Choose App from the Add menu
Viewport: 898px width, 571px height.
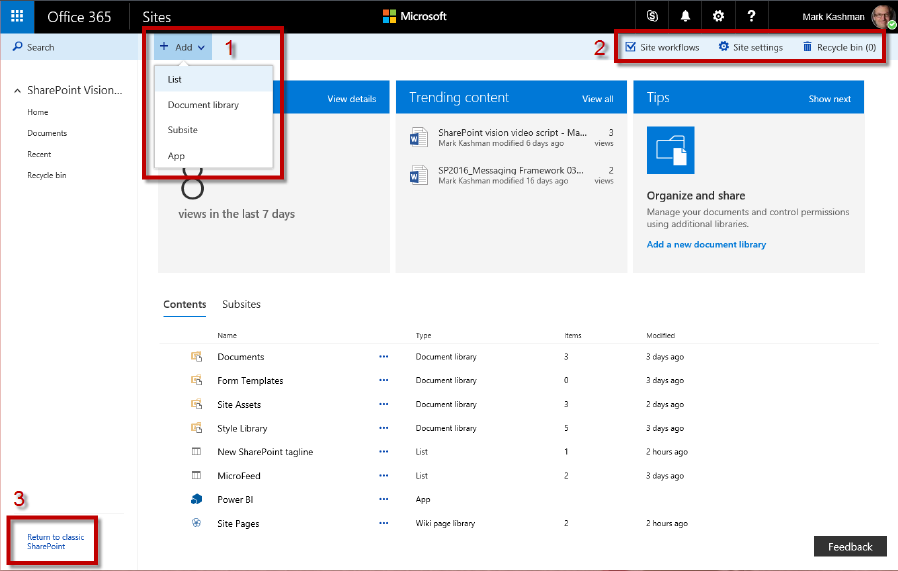[x=214, y=156]
